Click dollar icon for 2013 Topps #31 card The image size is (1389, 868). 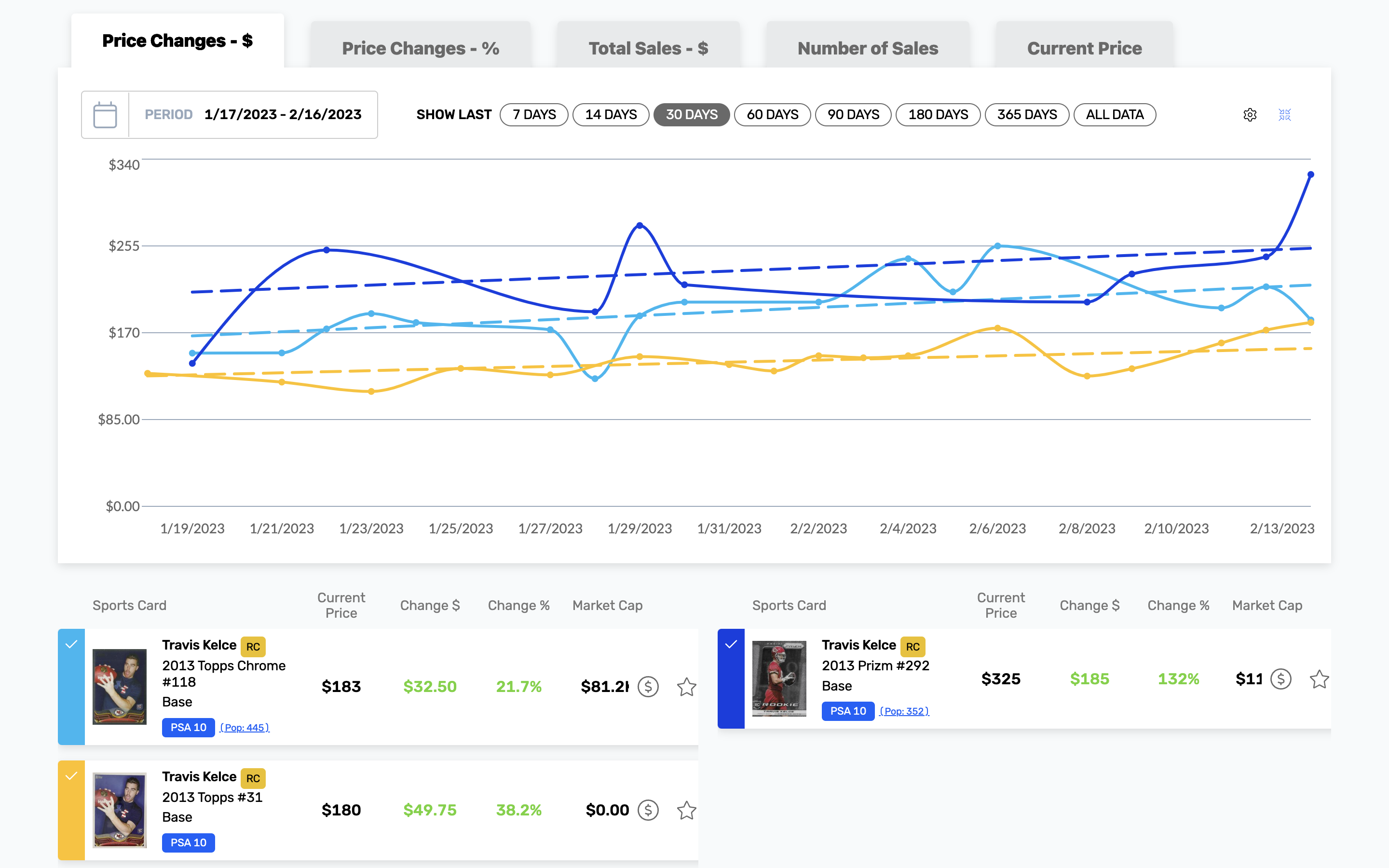click(648, 810)
